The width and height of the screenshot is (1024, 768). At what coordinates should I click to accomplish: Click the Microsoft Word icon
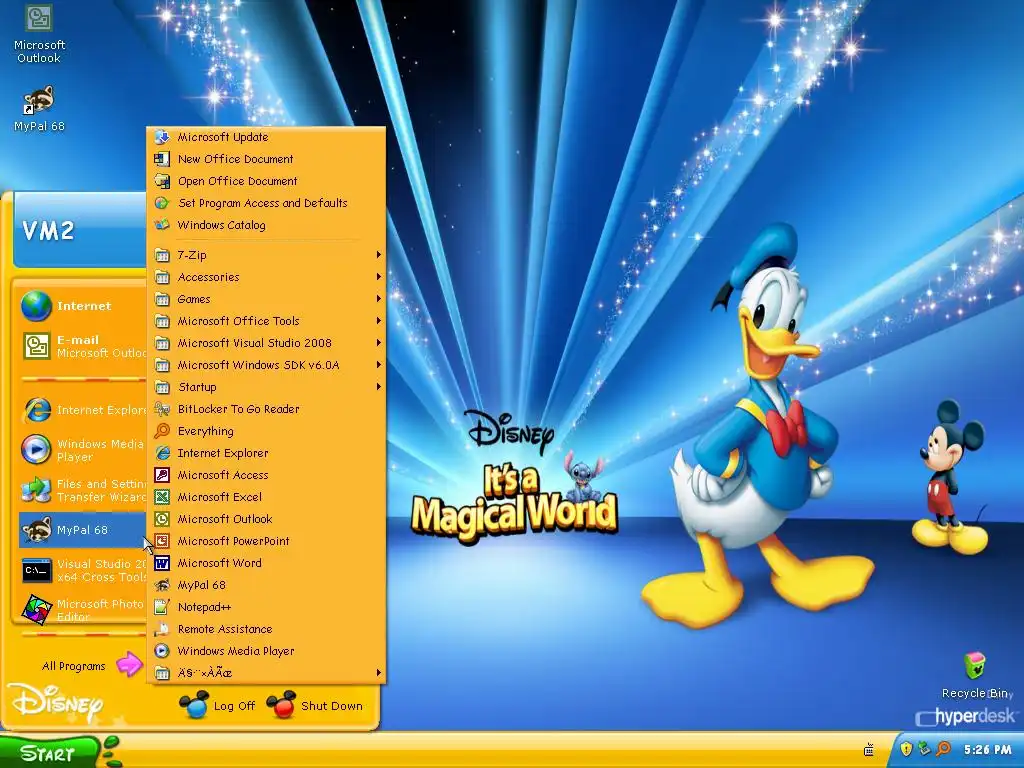click(162, 563)
